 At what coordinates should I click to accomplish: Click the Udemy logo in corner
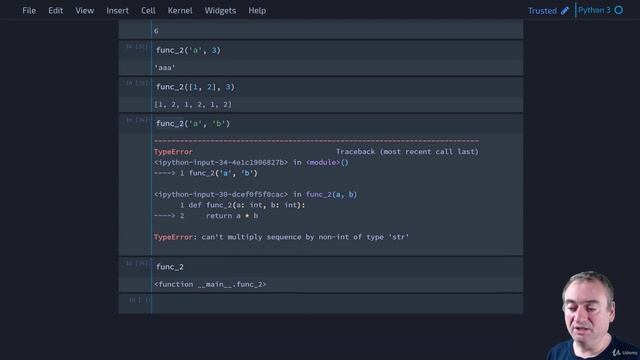point(625,352)
